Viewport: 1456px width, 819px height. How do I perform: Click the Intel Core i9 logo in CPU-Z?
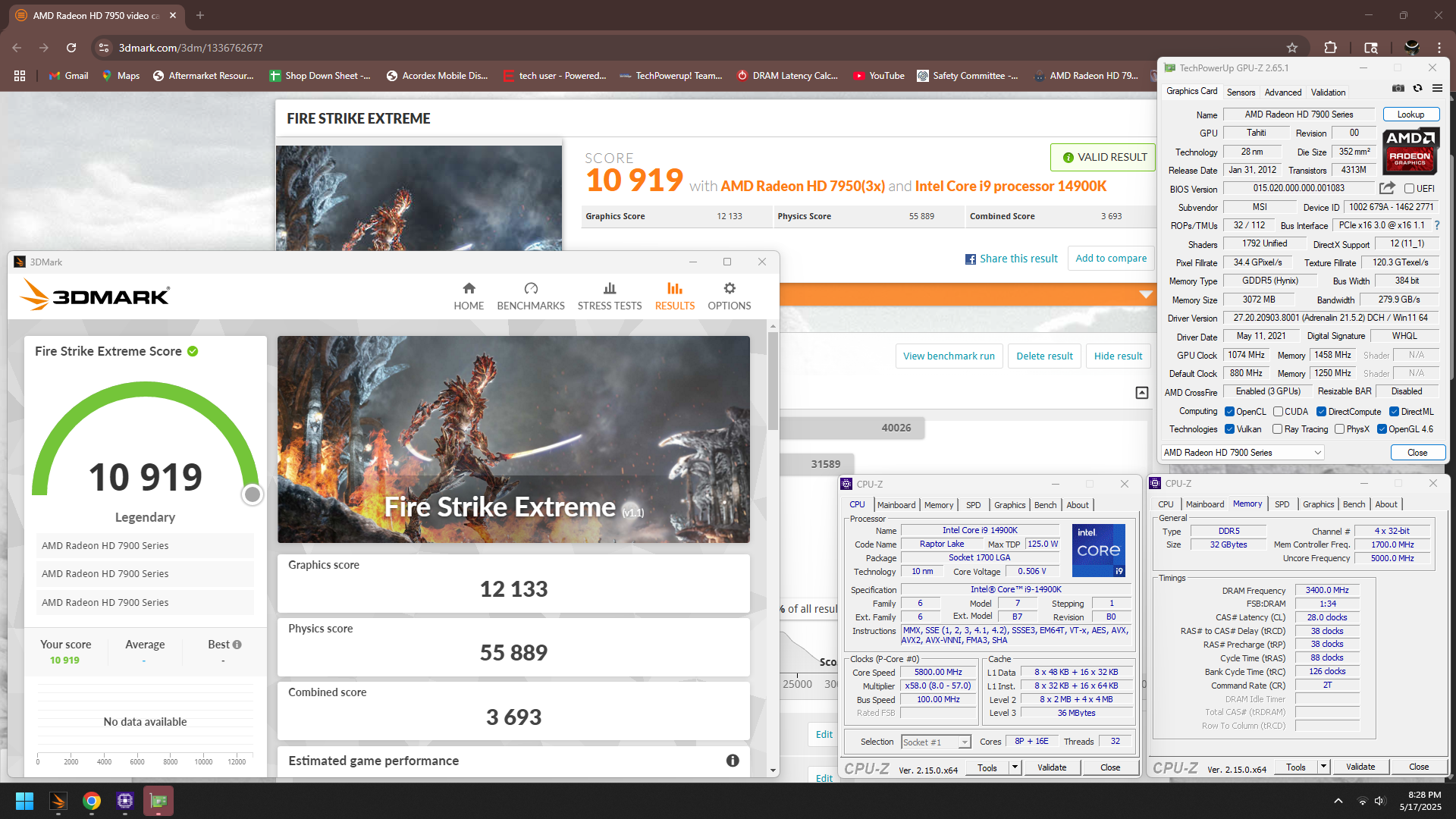pyautogui.click(x=1098, y=550)
